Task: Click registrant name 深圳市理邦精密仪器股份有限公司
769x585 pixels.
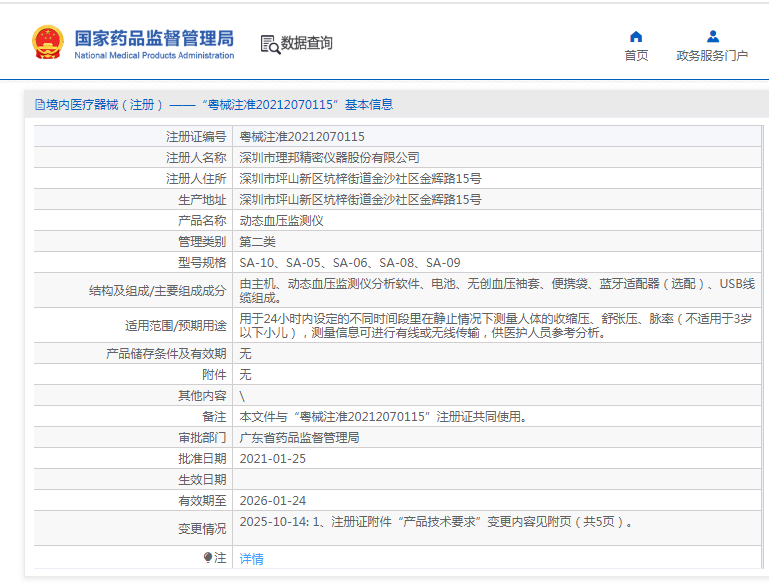Action: click(329, 158)
